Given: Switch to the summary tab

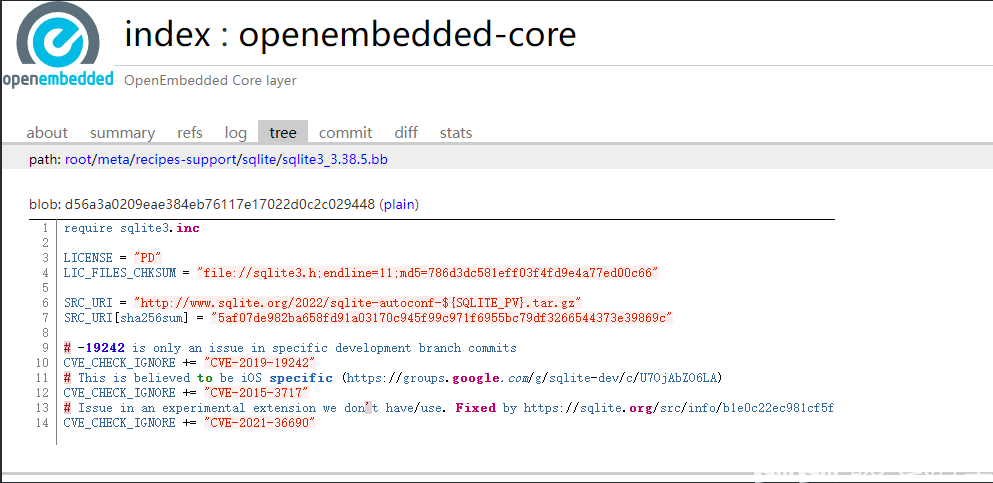Looking at the screenshot, I should pos(122,133).
